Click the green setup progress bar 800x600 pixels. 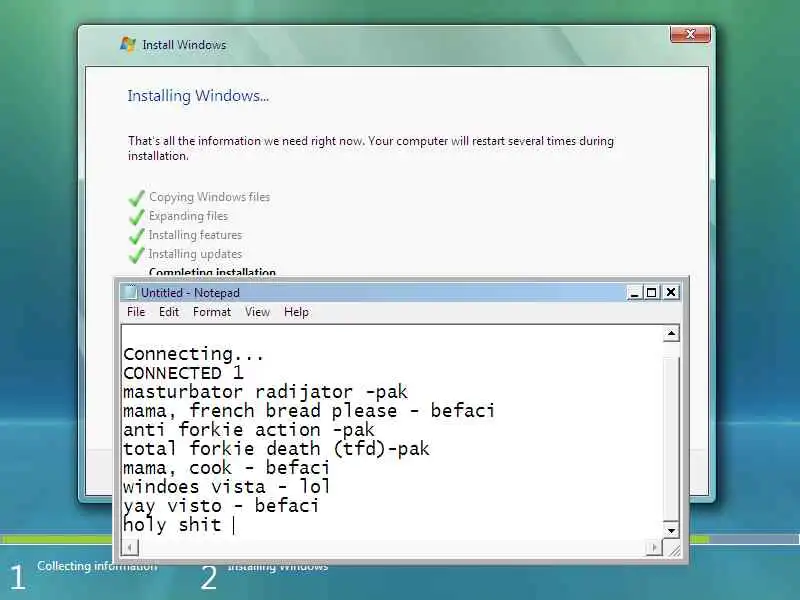click(x=56, y=539)
